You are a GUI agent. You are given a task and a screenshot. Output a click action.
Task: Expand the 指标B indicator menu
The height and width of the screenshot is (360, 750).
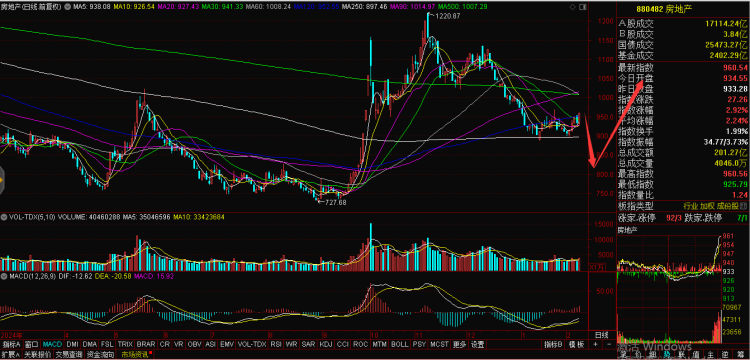552,344
